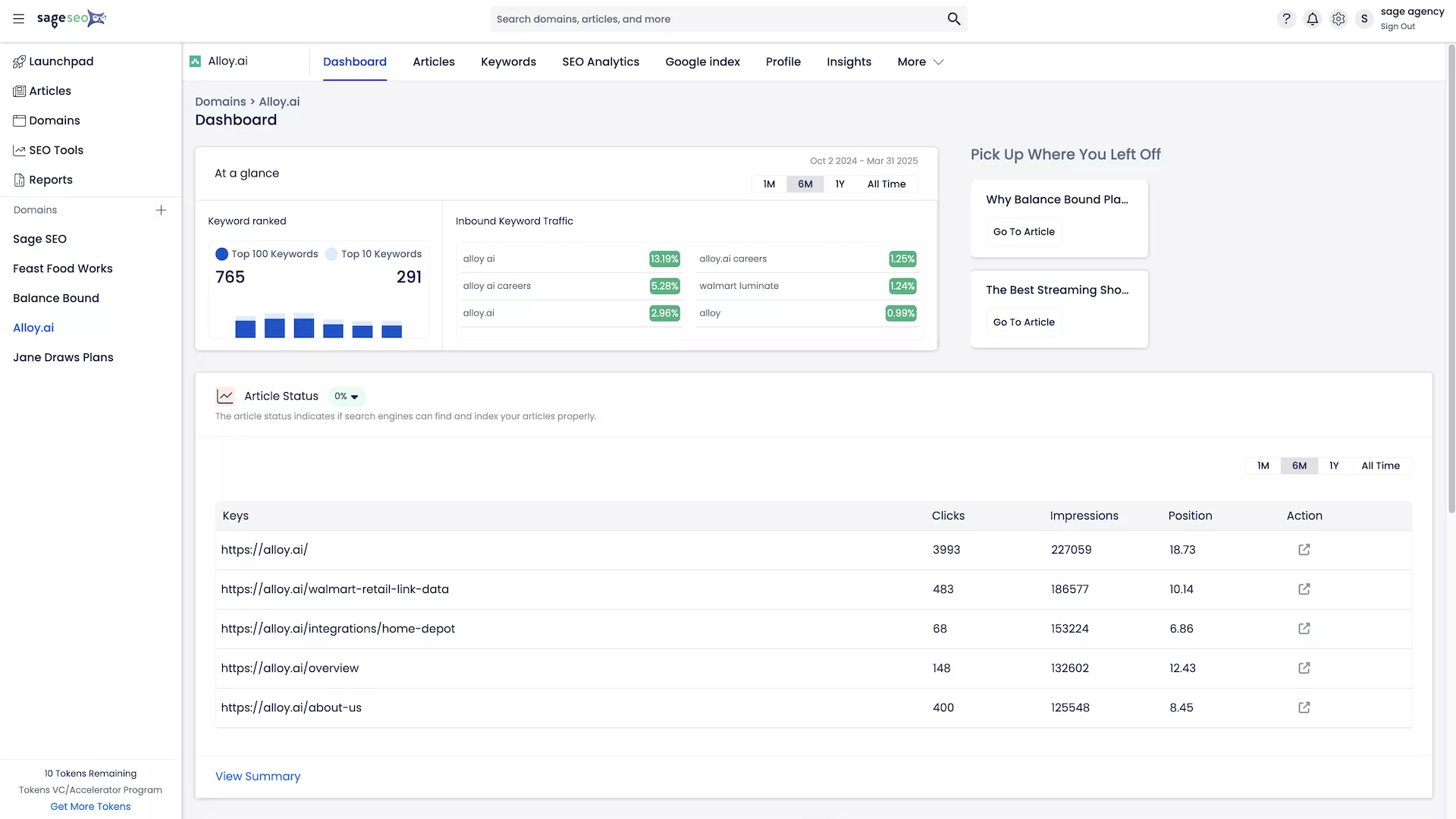Screen dimensions: 1456x819
Task: Open external link for alloy.ai/overview row
Action: [1304, 668]
